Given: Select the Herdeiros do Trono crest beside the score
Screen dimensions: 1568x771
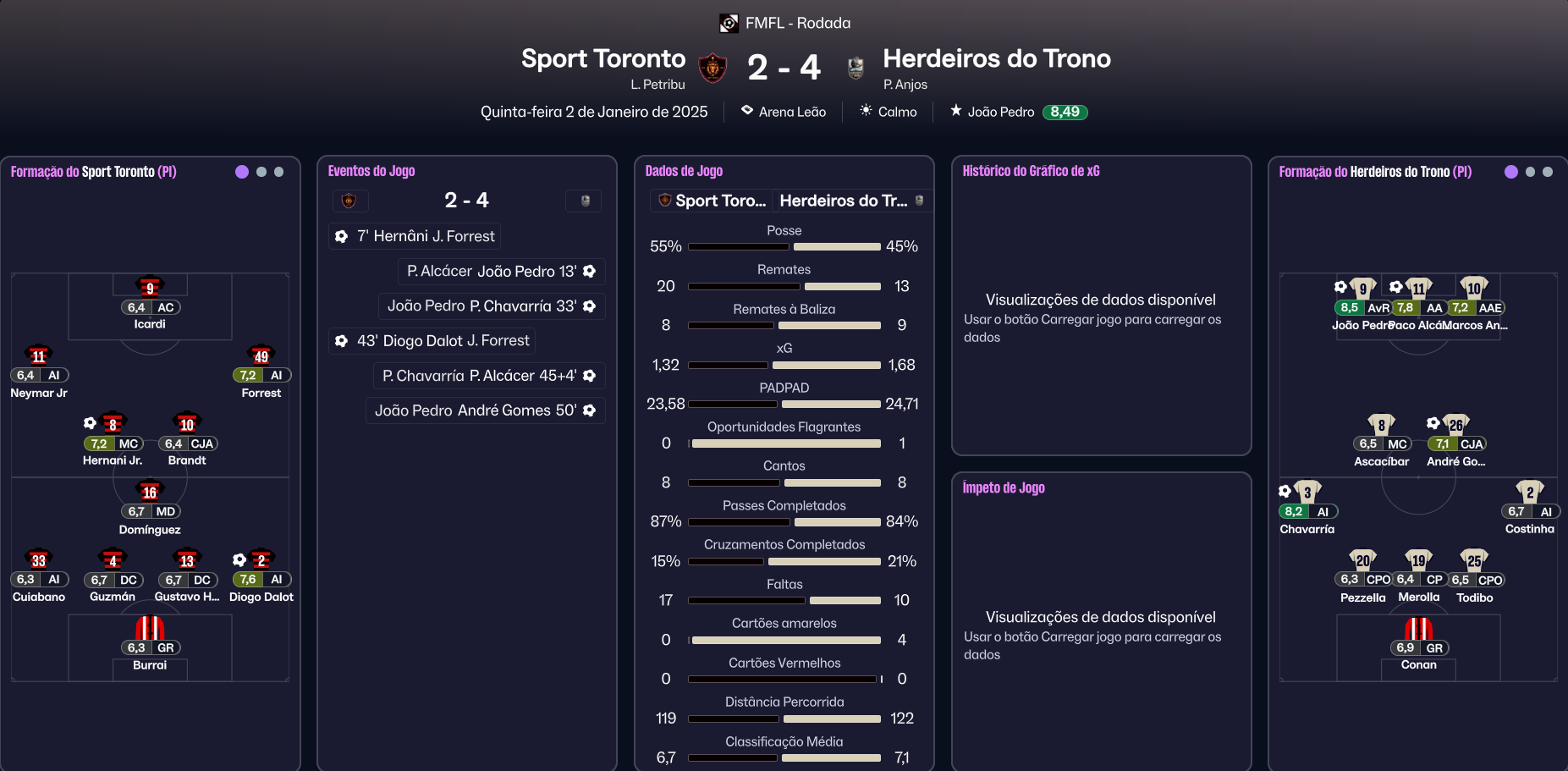Looking at the screenshot, I should 857,65.
